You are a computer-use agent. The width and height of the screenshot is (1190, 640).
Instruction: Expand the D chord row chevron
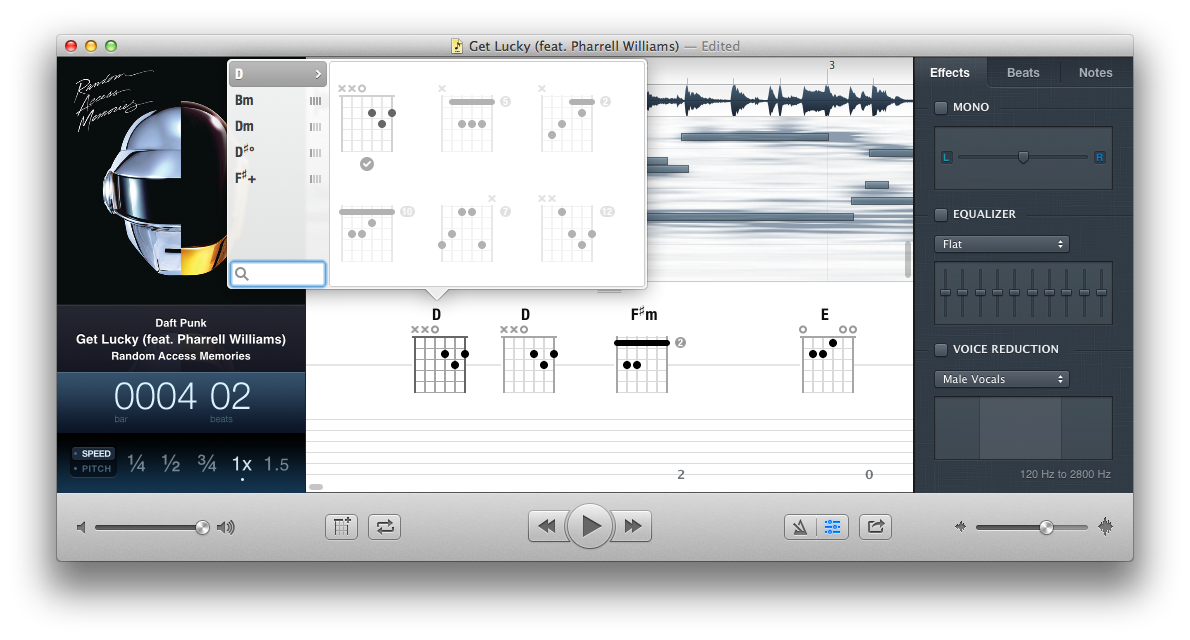point(318,74)
